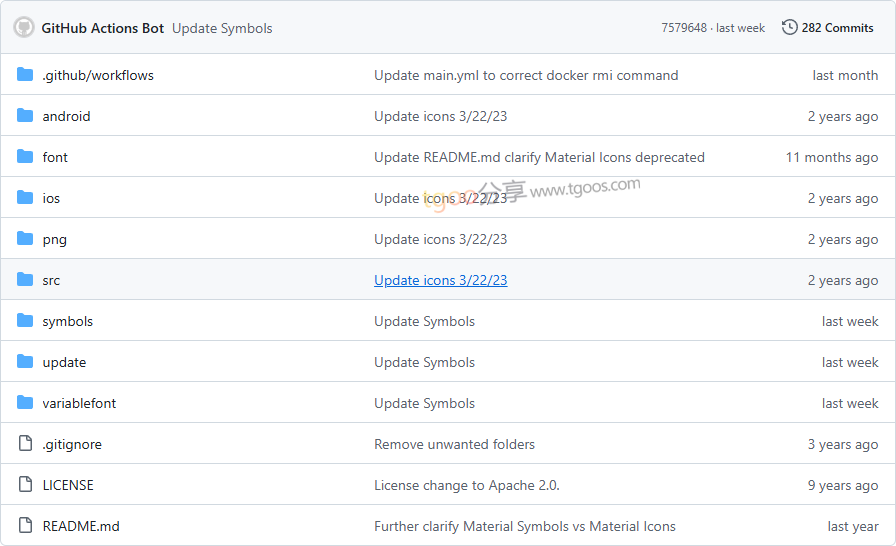Click the LICENSE file icon

pyautogui.click(x=25, y=485)
